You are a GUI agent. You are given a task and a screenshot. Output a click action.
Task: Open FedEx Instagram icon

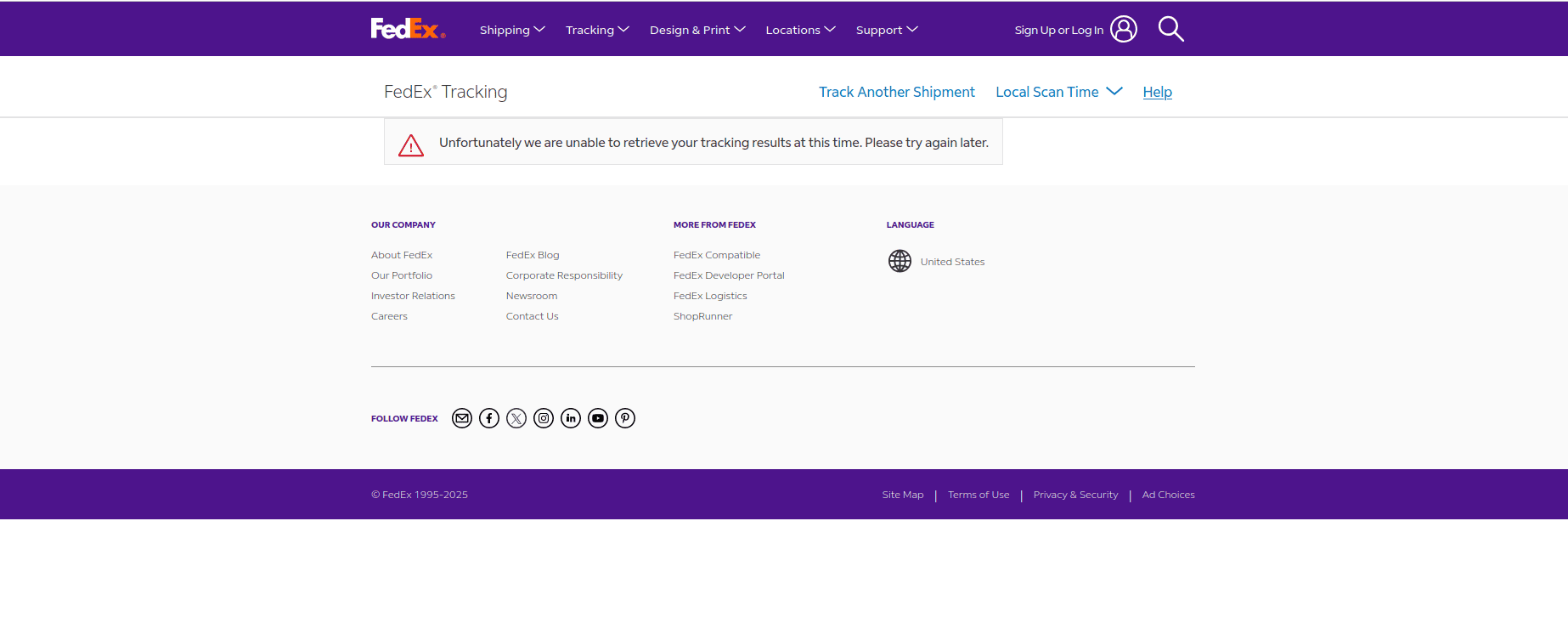(x=544, y=418)
